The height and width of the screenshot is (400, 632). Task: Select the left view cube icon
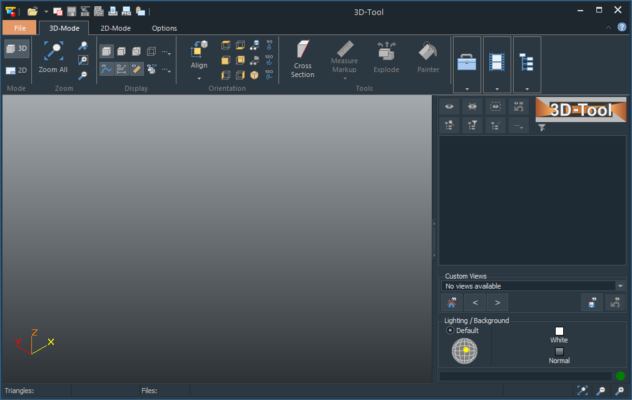(x=226, y=75)
